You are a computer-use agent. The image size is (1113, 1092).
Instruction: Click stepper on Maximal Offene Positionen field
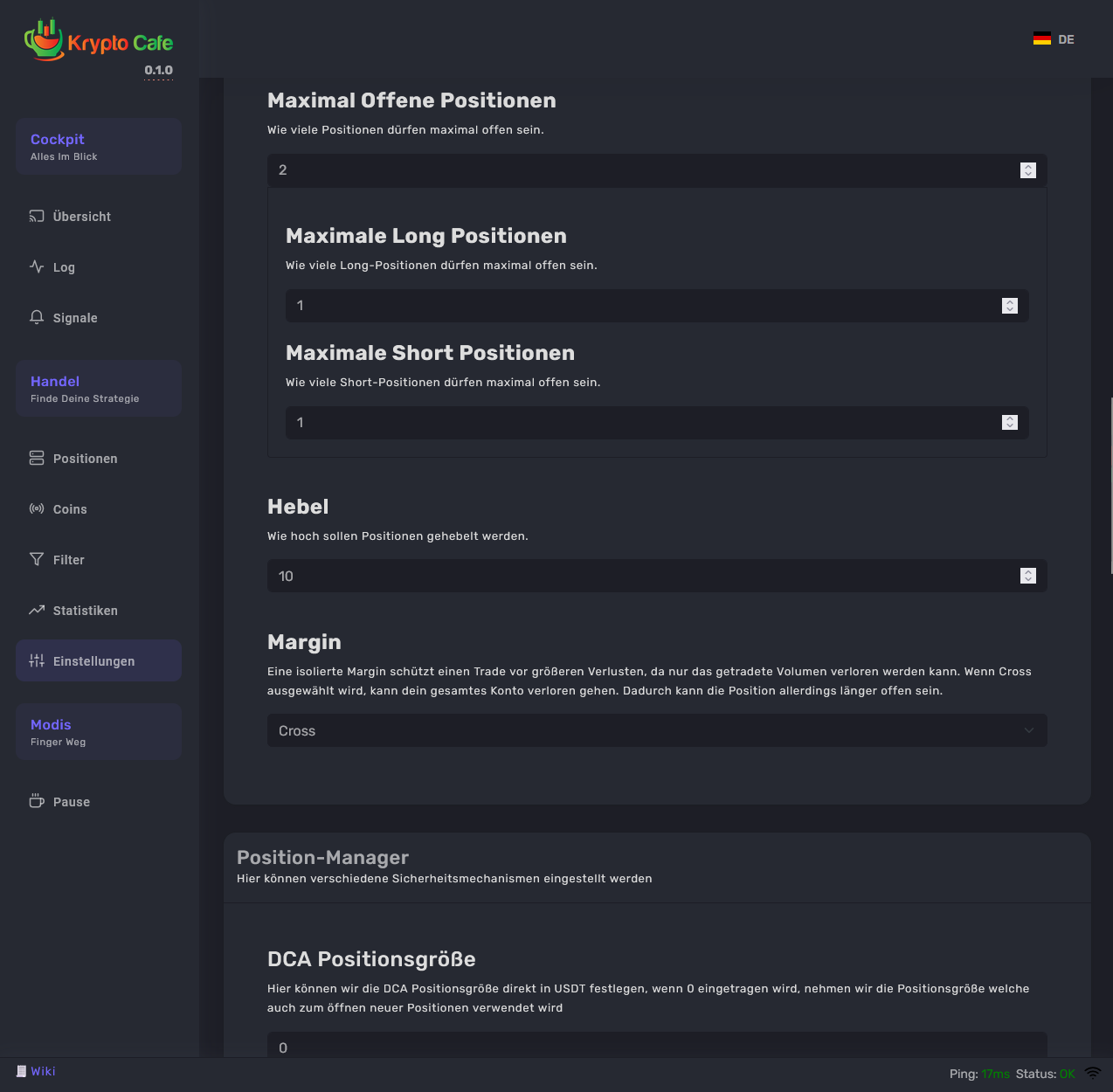coord(1027,170)
